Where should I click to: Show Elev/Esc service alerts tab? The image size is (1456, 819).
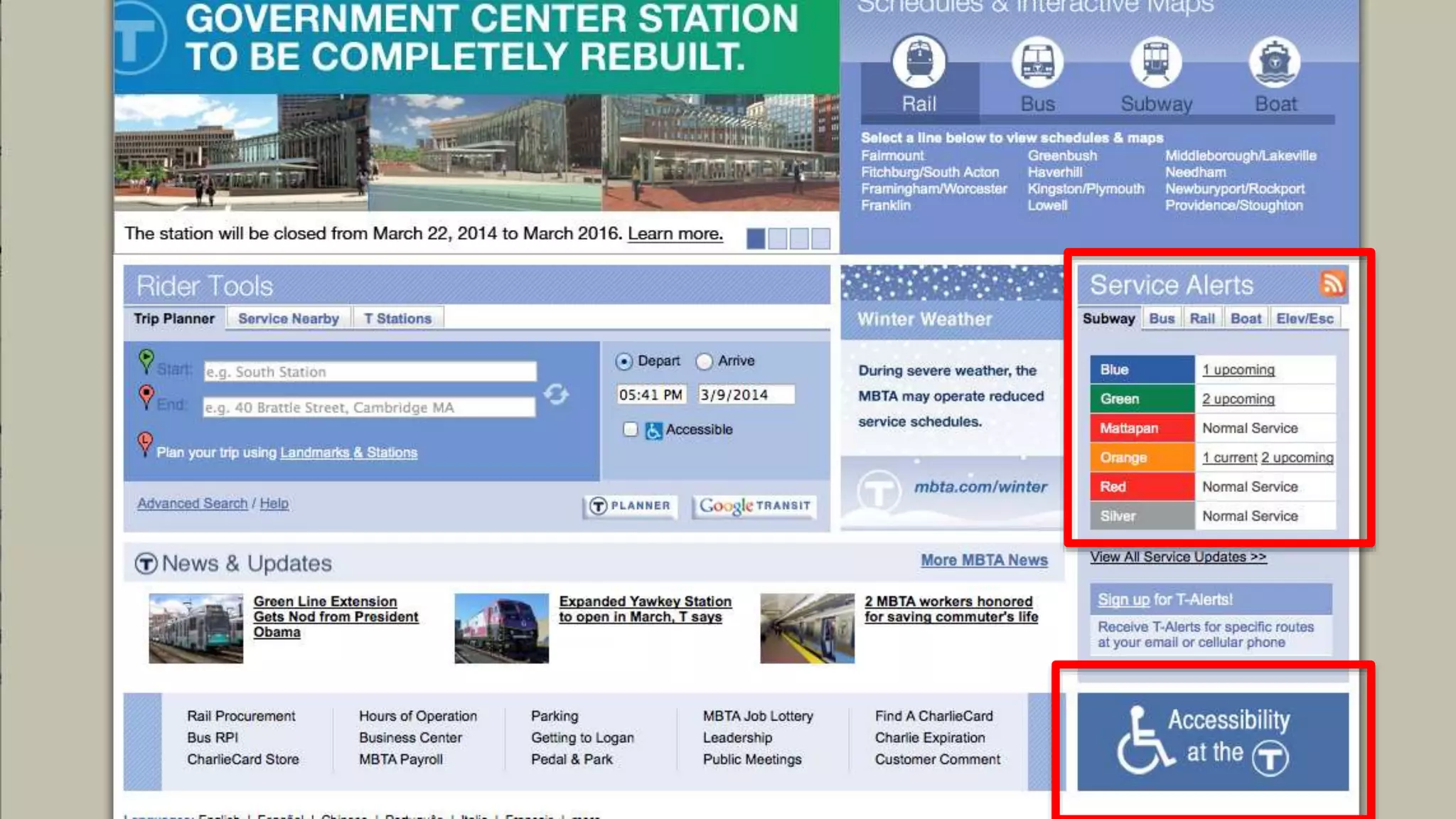pos(1304,318)
